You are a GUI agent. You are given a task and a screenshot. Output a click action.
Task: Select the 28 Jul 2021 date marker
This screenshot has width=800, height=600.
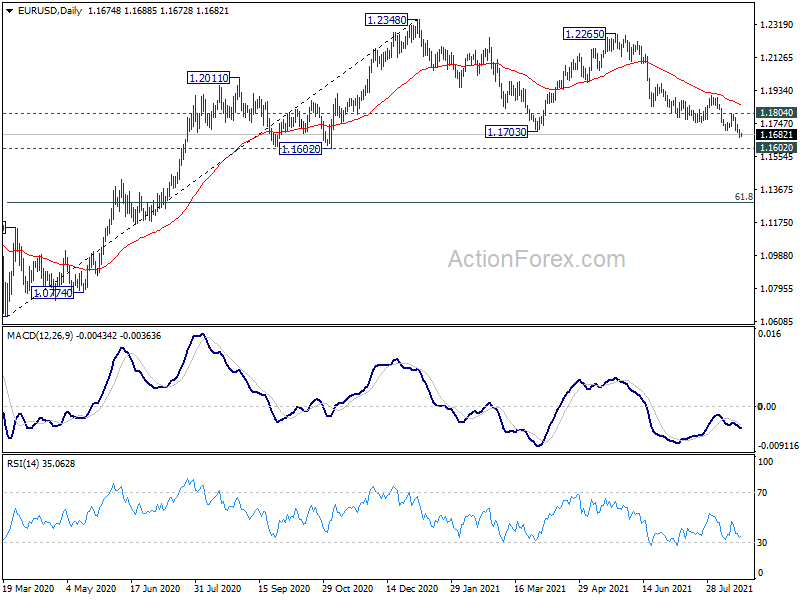coord(730,588)
